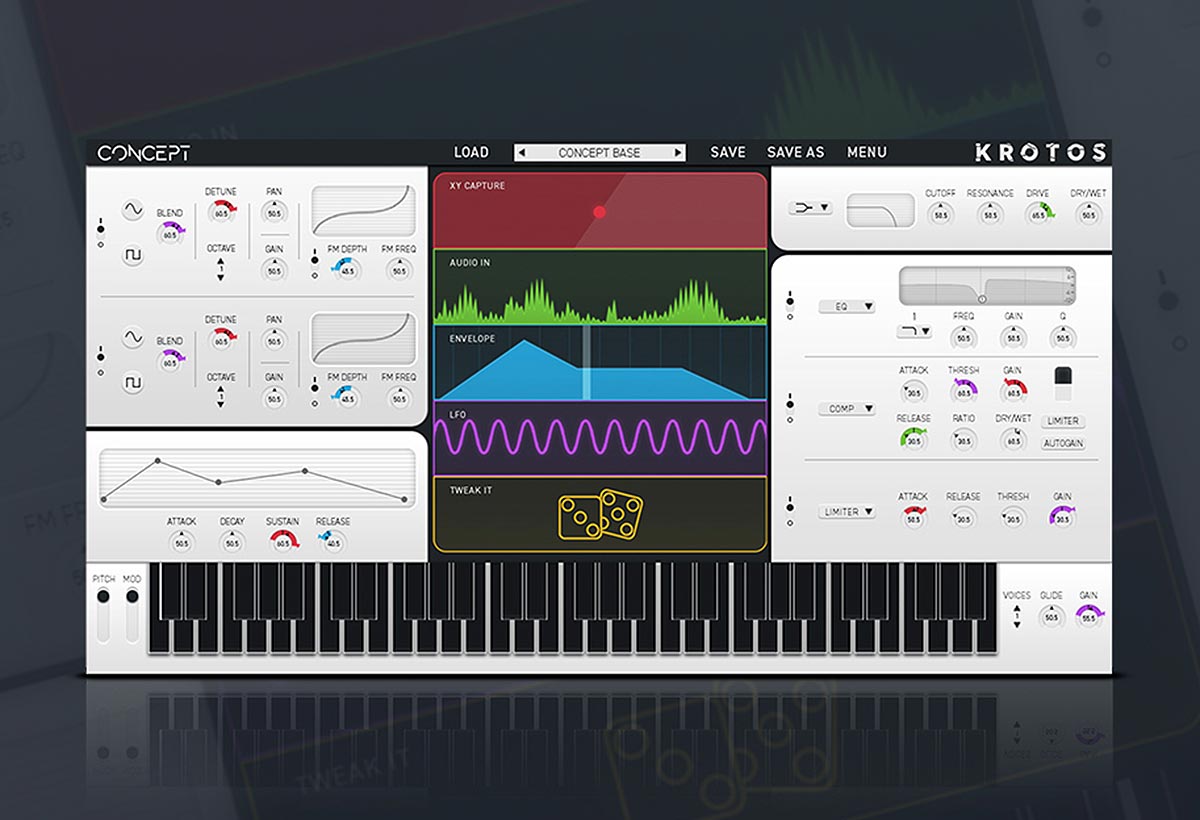Open the EQ band 1 shape dropdown

pyautogui.click(x=914, y=331)
